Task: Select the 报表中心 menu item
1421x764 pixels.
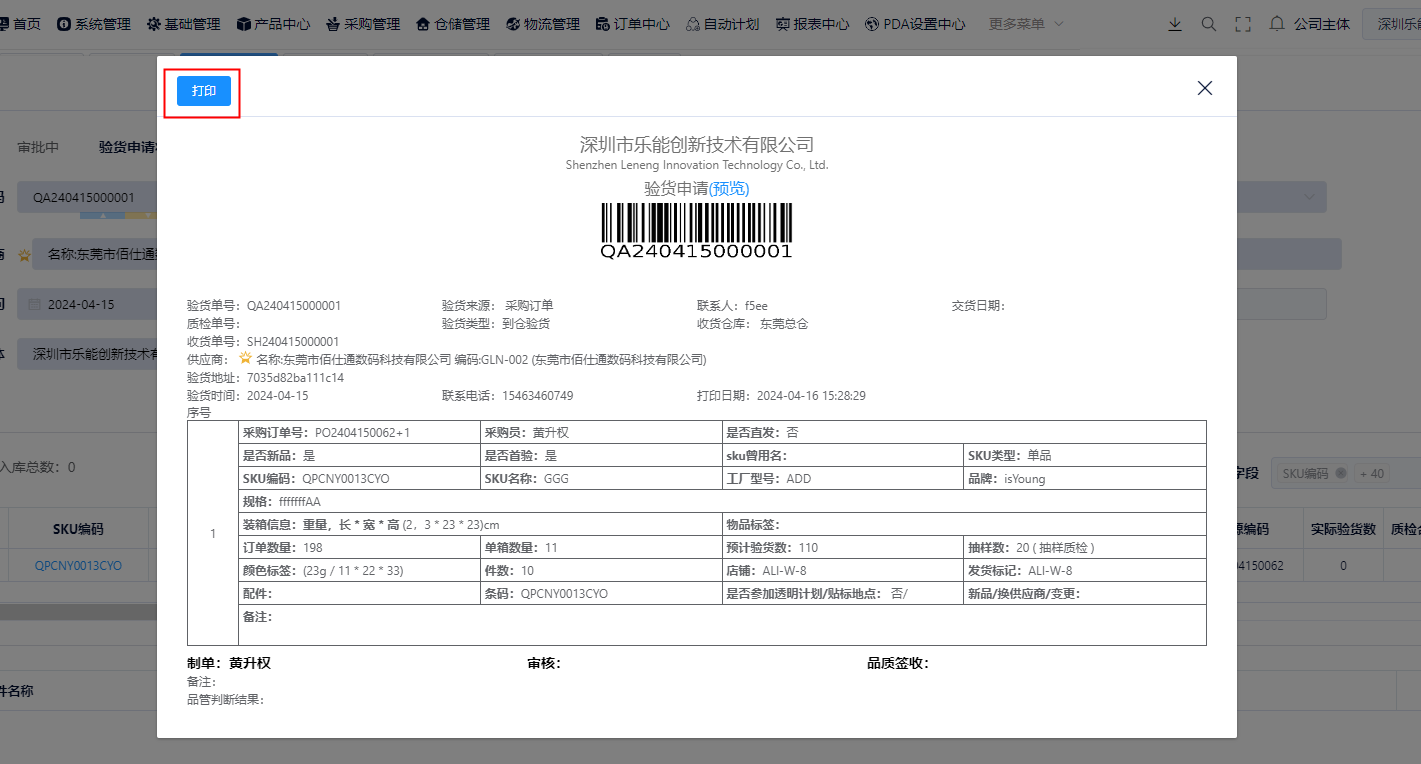Action: click(x=812, y=24)
